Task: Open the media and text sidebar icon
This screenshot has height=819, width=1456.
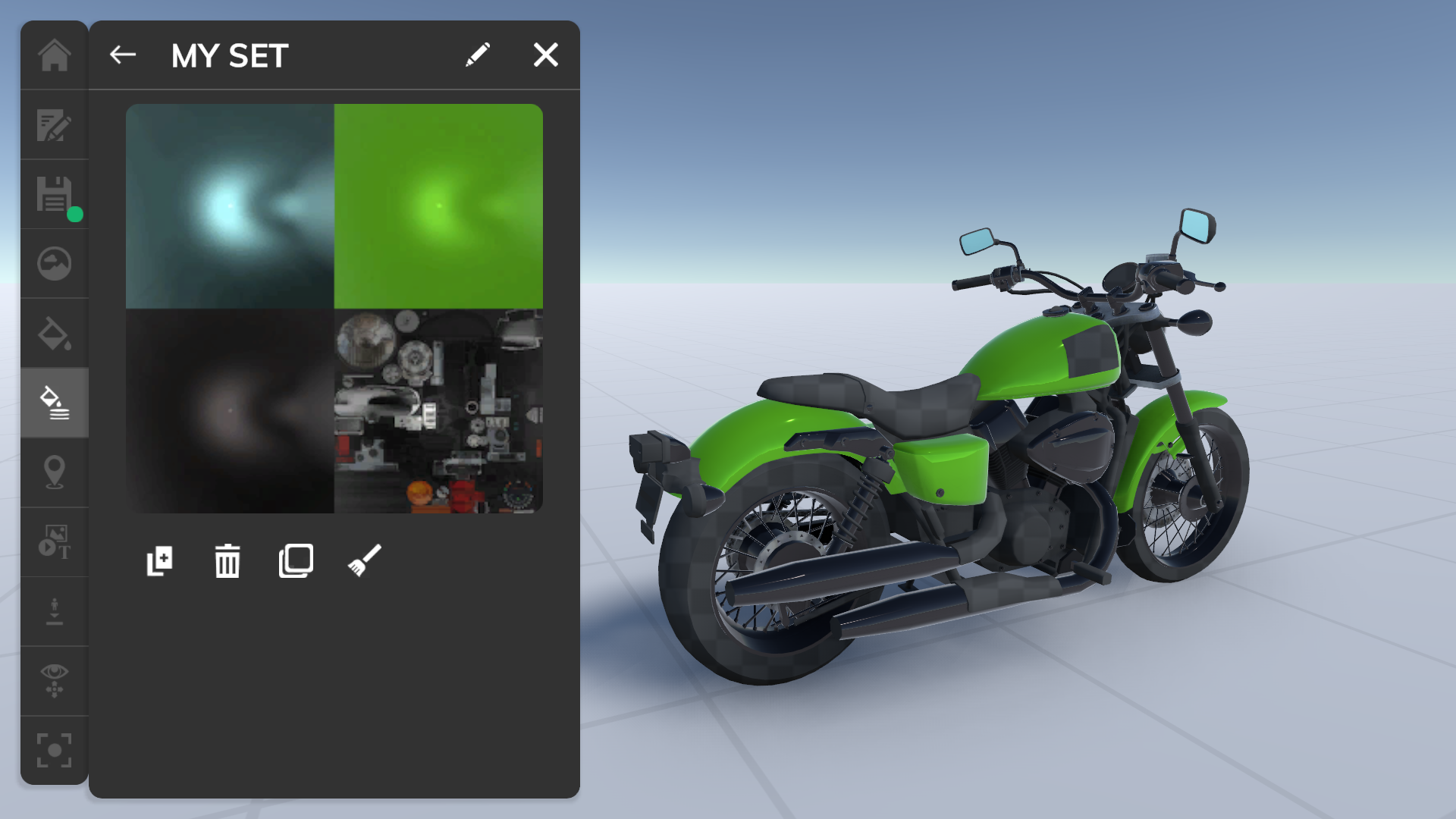Action: point(55,541)
